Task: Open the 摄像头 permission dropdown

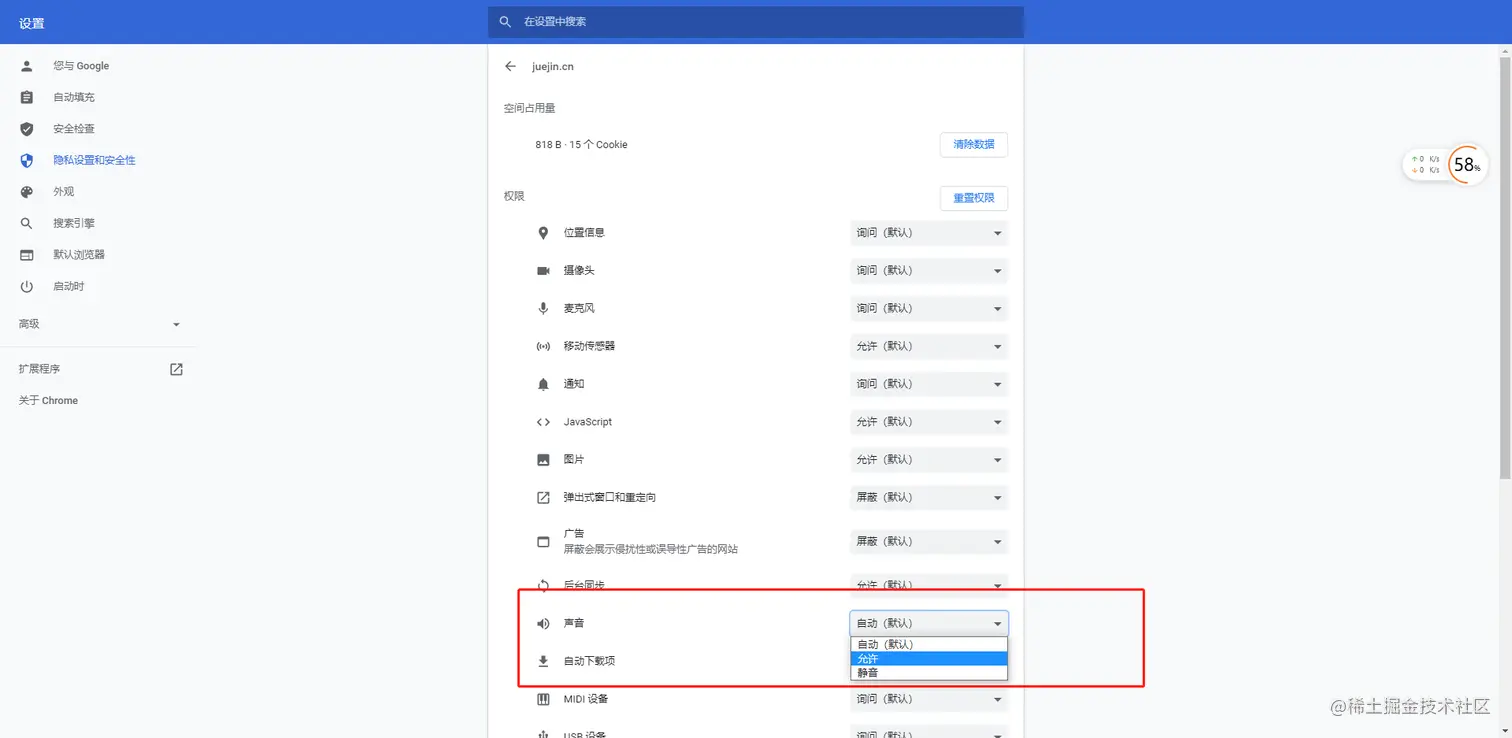Action: click(x=928, y=271)
